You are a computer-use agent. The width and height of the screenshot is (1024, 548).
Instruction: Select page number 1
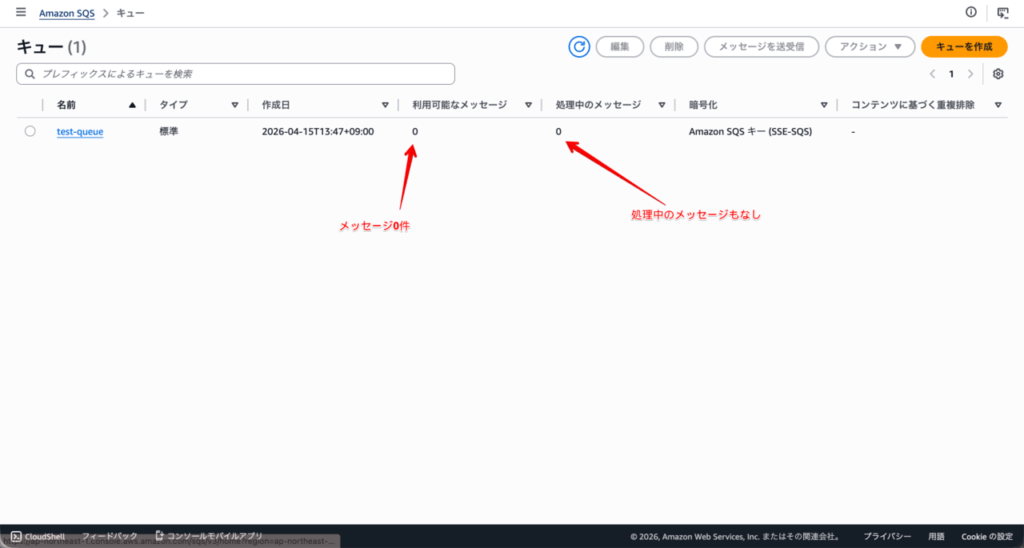coord(952,74)
